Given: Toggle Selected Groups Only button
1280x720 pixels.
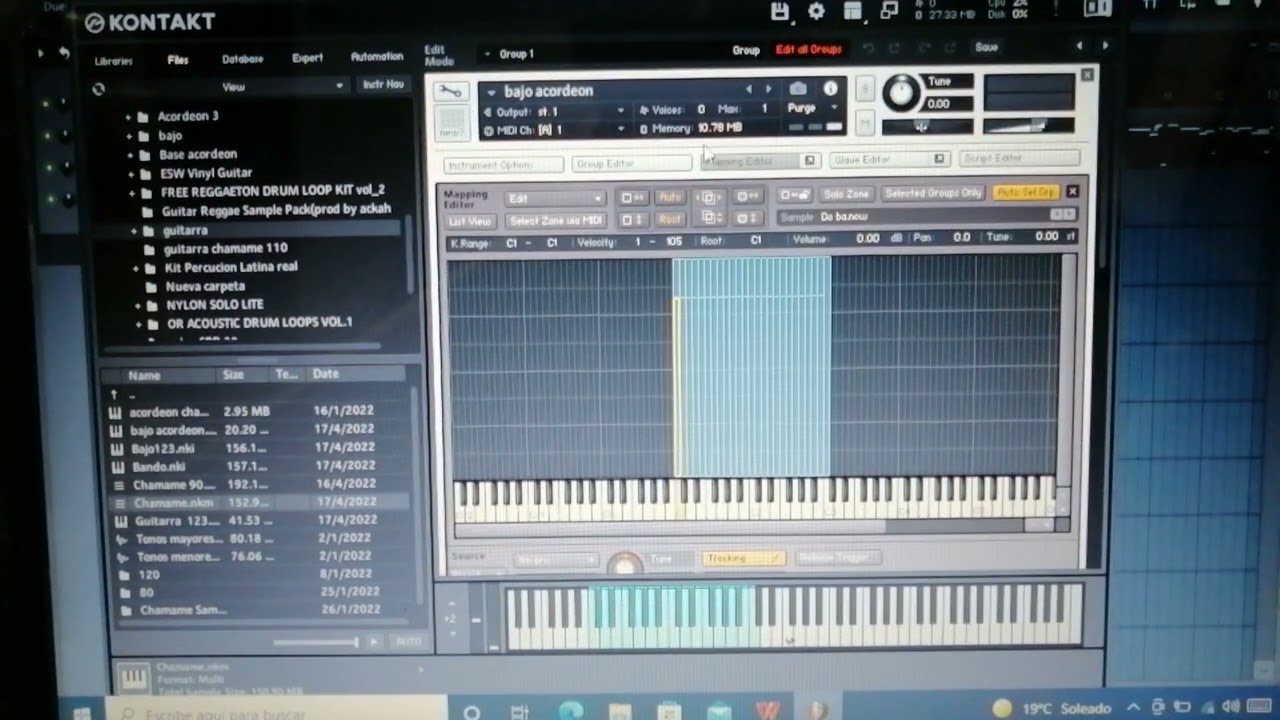Looking at the screenshot, I should pyautogui.click(x=933, y=193).
